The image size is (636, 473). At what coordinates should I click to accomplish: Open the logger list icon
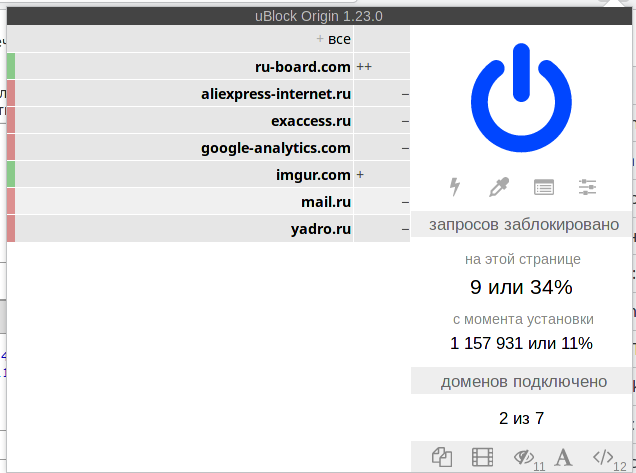(544, 187)
